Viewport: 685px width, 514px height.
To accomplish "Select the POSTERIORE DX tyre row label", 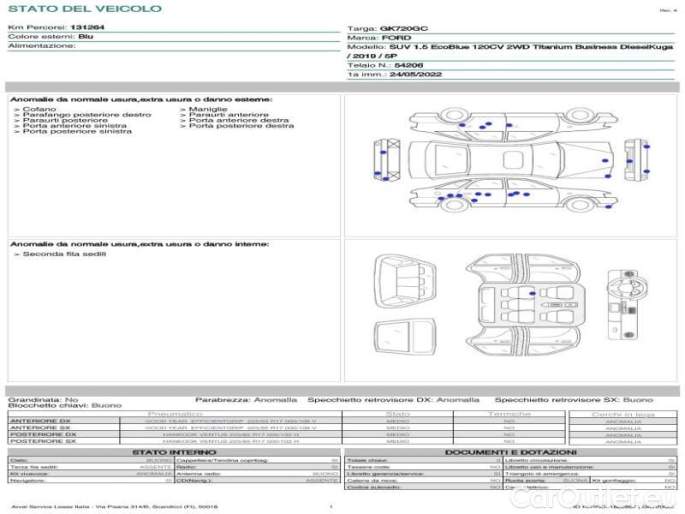I will tap(43, 435).
